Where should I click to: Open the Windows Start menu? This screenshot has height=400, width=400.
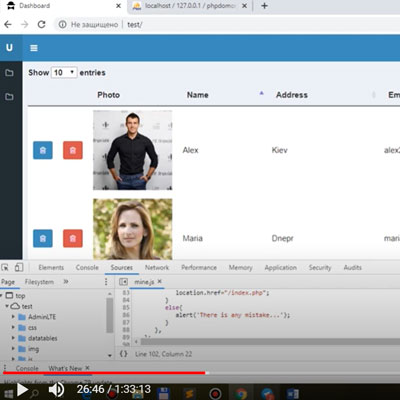coord(8,394)
